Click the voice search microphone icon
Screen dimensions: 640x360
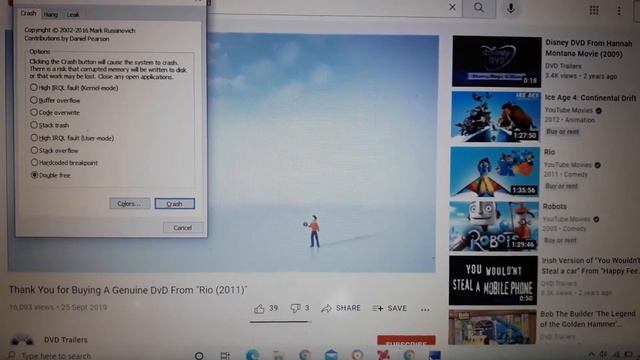(x=511, y=8)
